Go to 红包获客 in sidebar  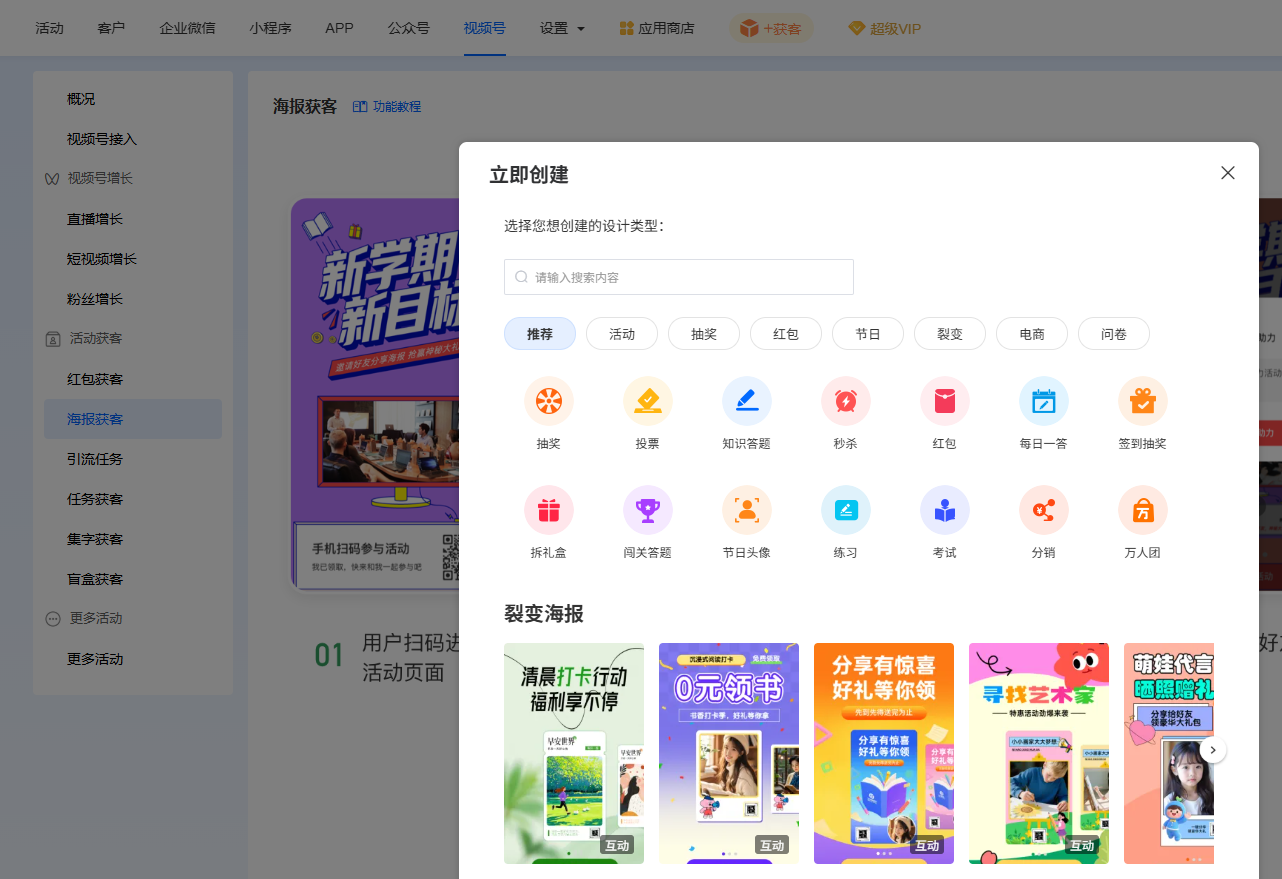click(x=95, y=379)
